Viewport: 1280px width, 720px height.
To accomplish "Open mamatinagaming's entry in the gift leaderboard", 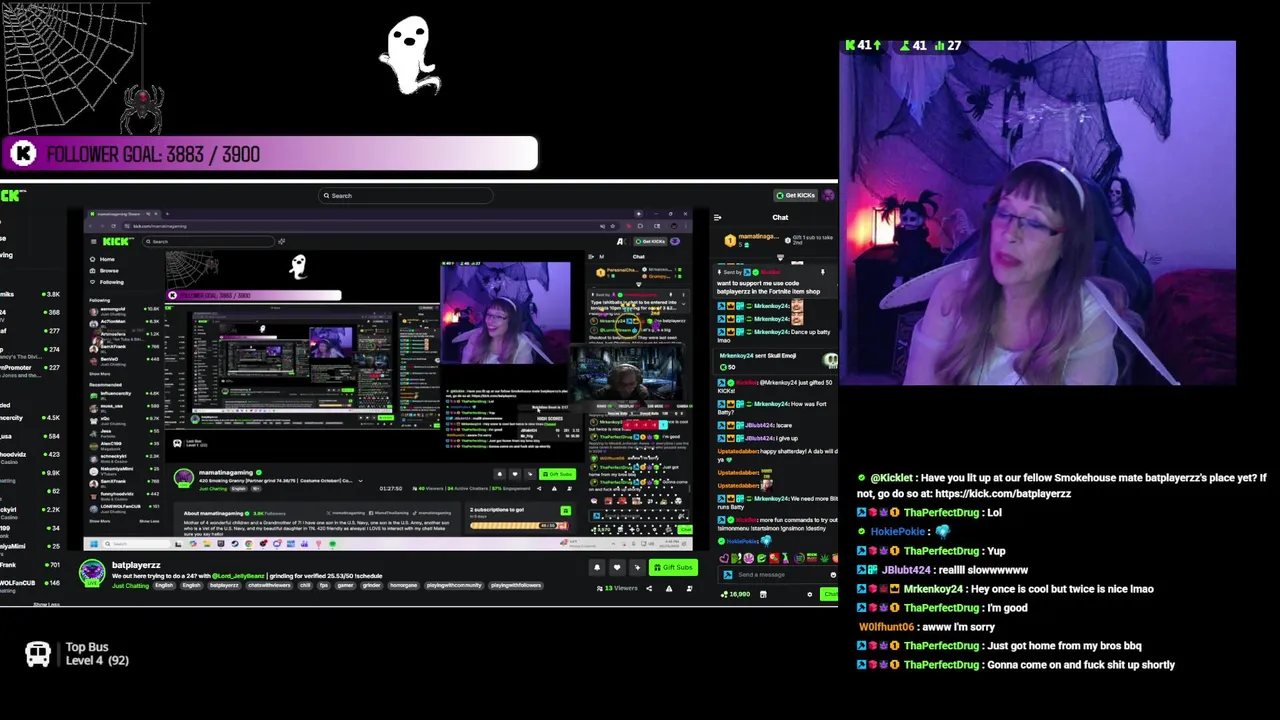I will click(x=750, y=239).
